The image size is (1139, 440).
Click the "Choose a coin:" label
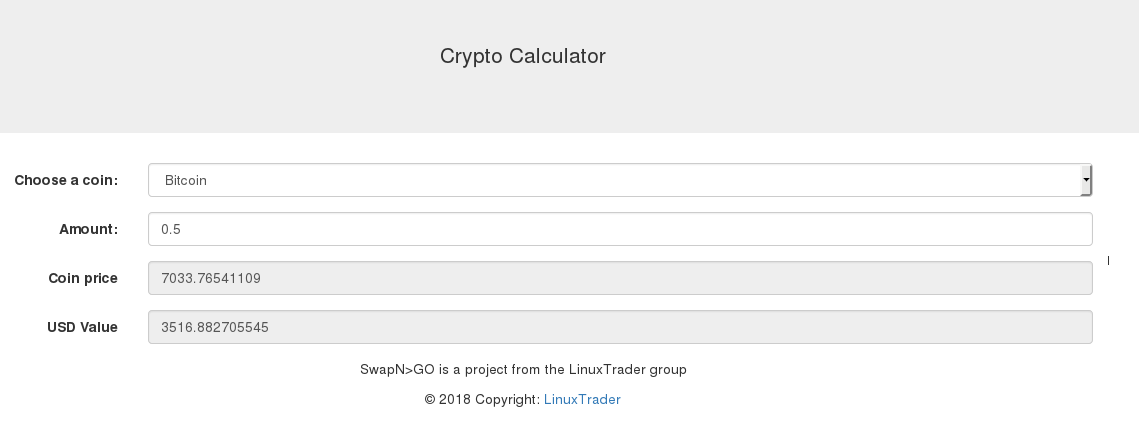(x=66, y=181)
